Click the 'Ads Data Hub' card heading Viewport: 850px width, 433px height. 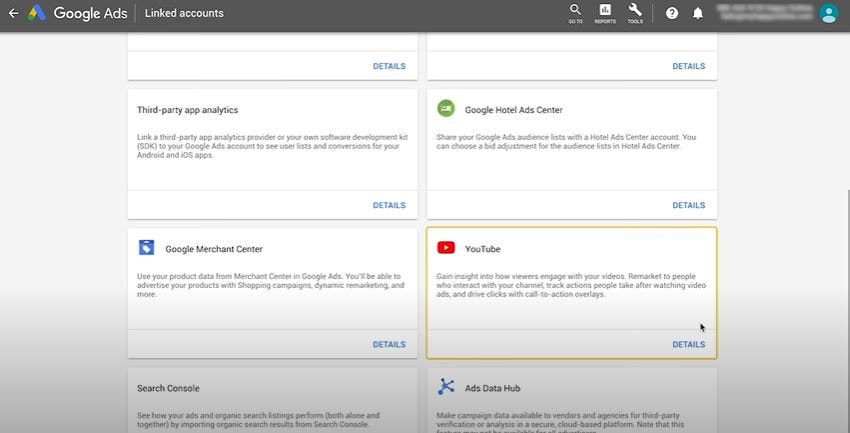[492, 389]
